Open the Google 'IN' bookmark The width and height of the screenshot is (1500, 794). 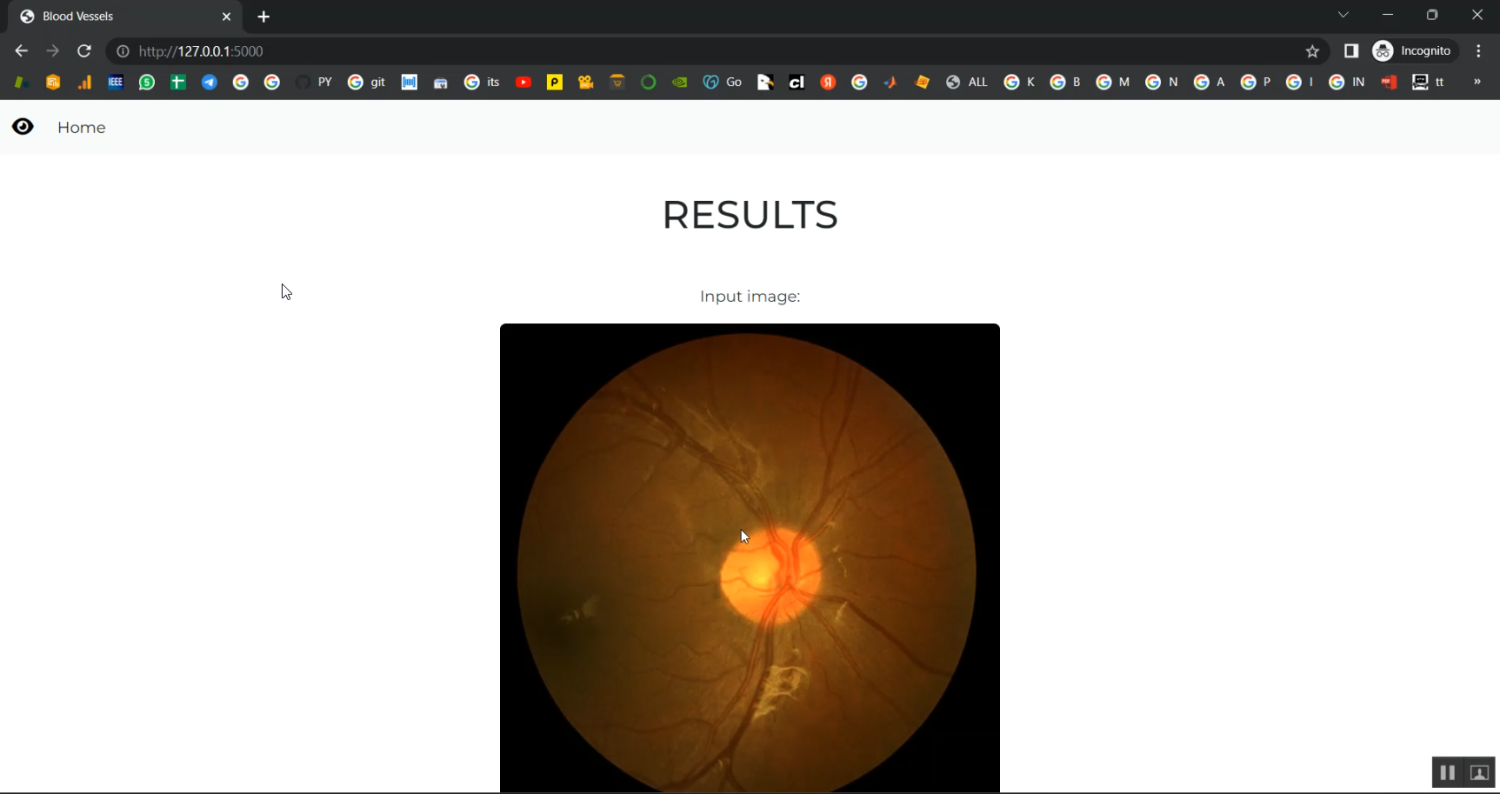[x=1347, y=82]
